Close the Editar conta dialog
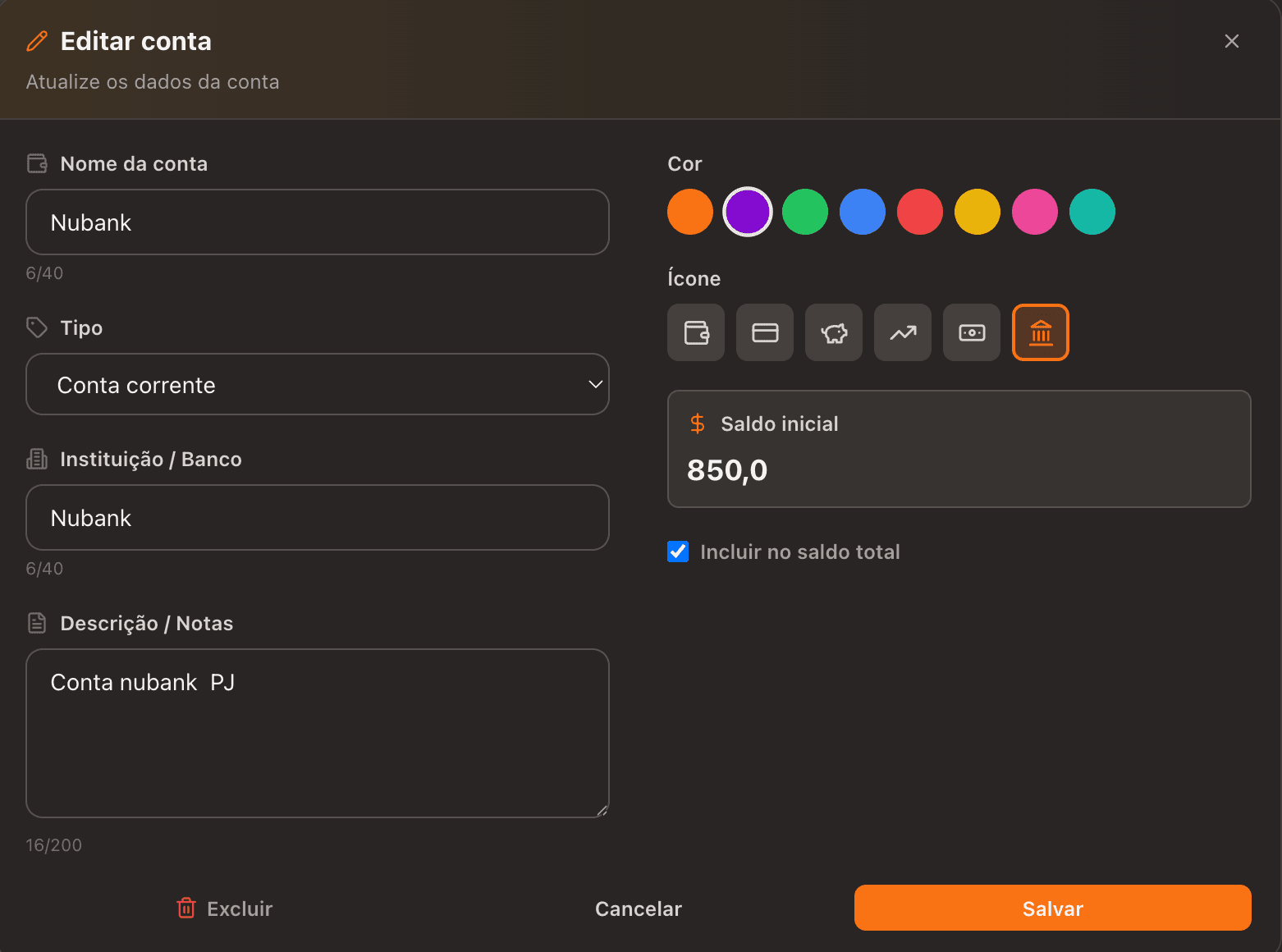 [x=1231, y=41]
